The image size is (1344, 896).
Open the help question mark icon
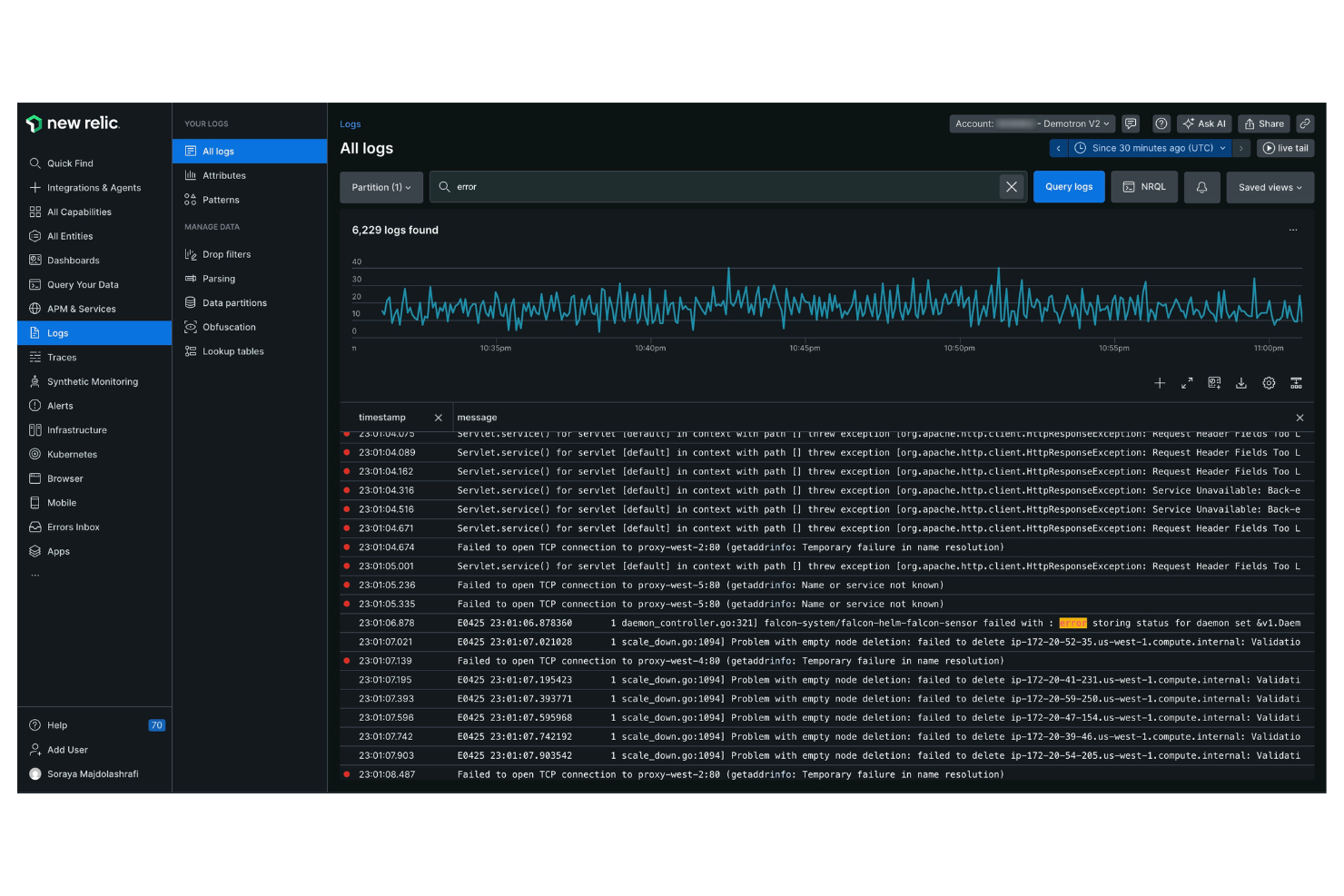coord(1161,123)
